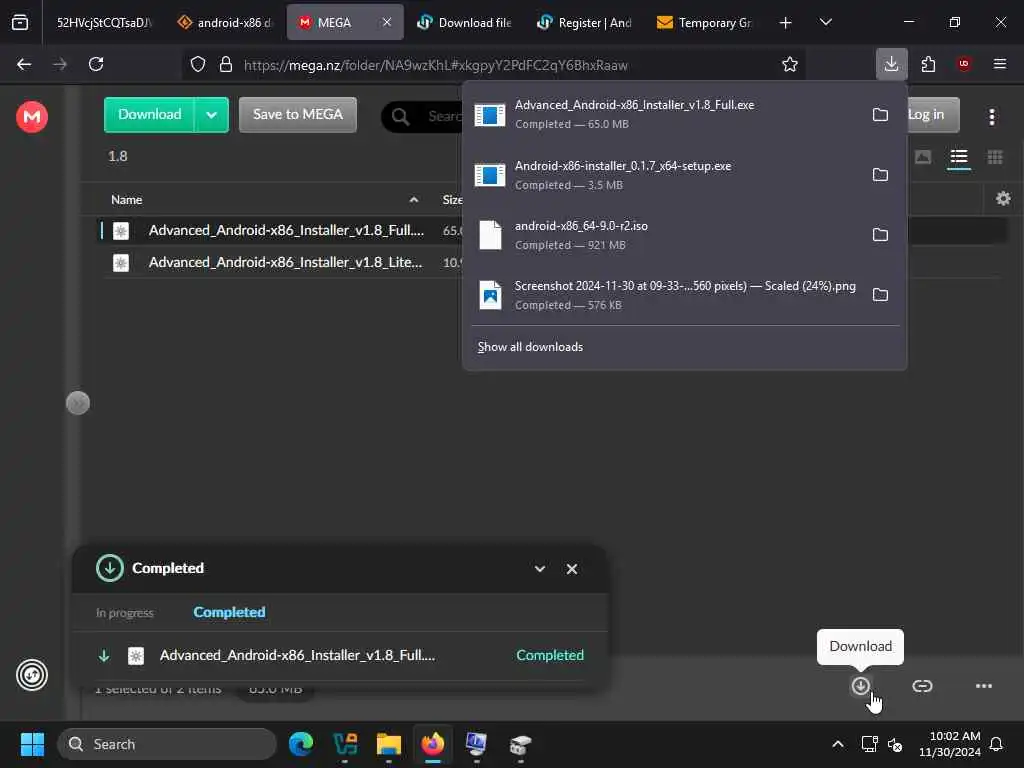Close the Completed transfers panel
The height and width of the screenshot is (768, 1024).
(x=571, y=569)
